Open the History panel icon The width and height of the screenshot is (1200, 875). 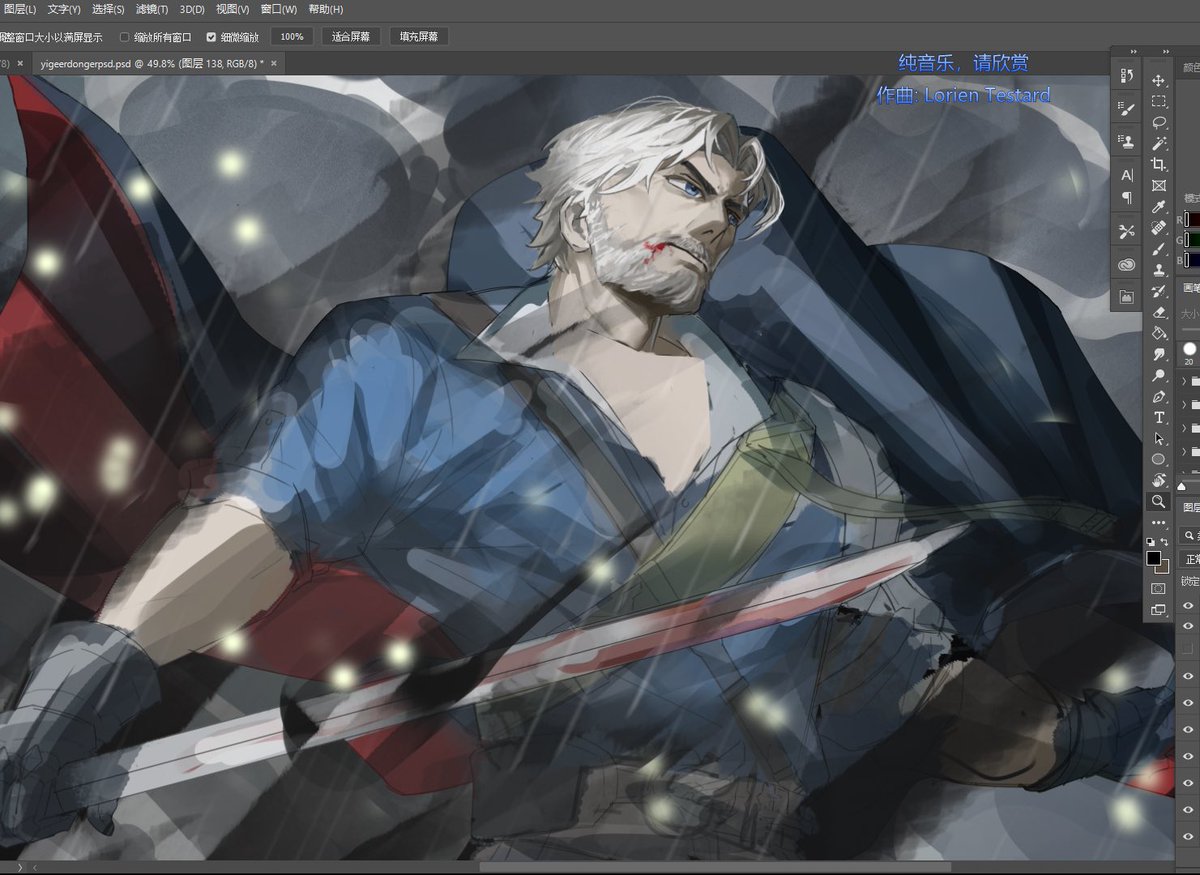[1127, 77]
